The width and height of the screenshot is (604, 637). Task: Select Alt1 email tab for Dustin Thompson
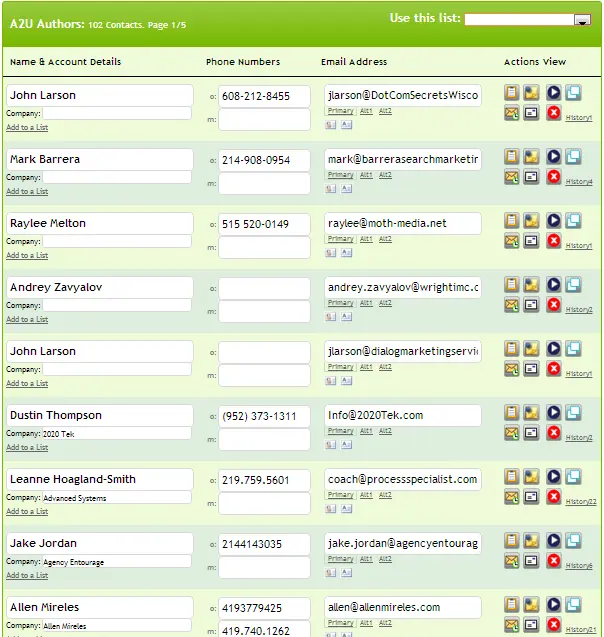(x=366, y=431)
